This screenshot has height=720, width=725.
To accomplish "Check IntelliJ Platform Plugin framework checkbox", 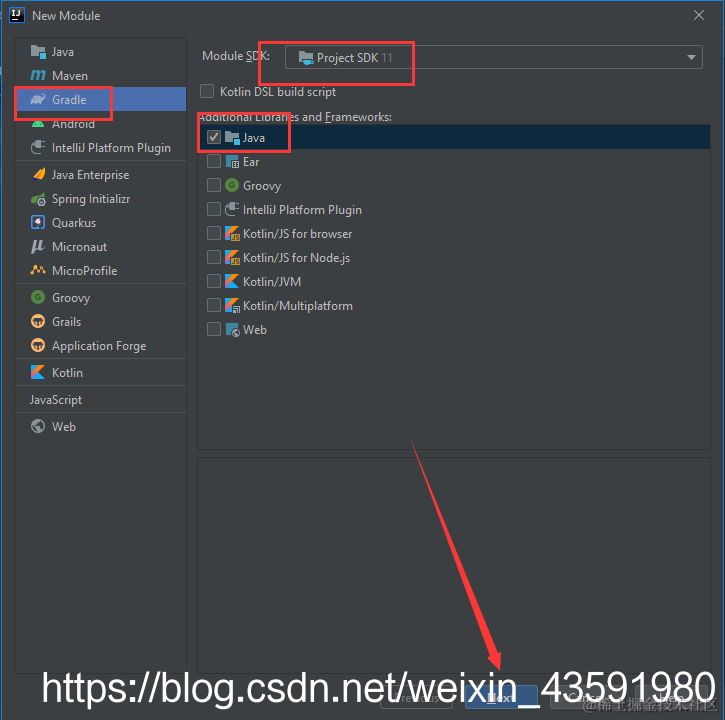I will tap(214, 209).
